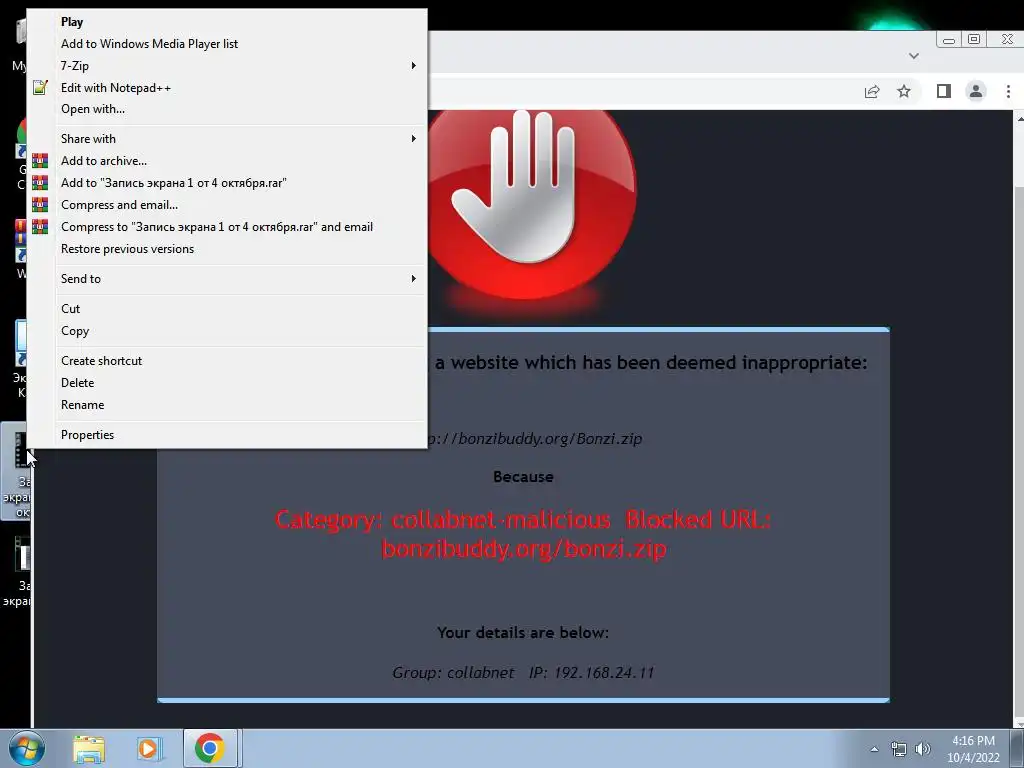This screenshot has height=768, width=1024.
Task: Click the Group: collabnet IP text
Action: coord(523,673)
